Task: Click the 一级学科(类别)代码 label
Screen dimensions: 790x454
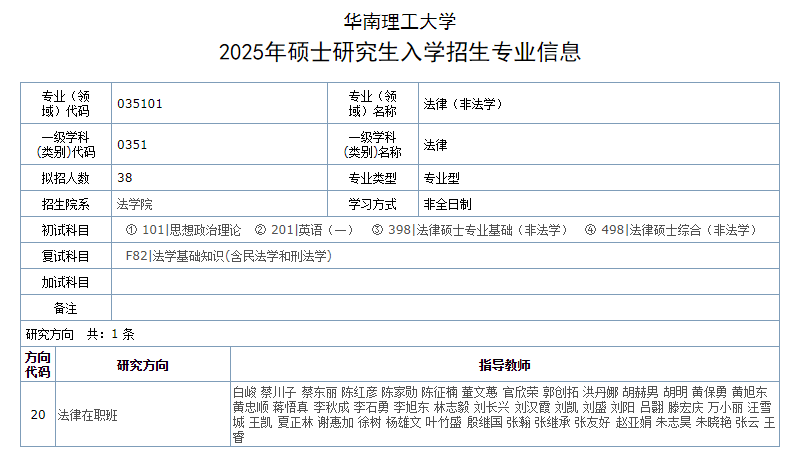Action: click(x=65, y=145)
